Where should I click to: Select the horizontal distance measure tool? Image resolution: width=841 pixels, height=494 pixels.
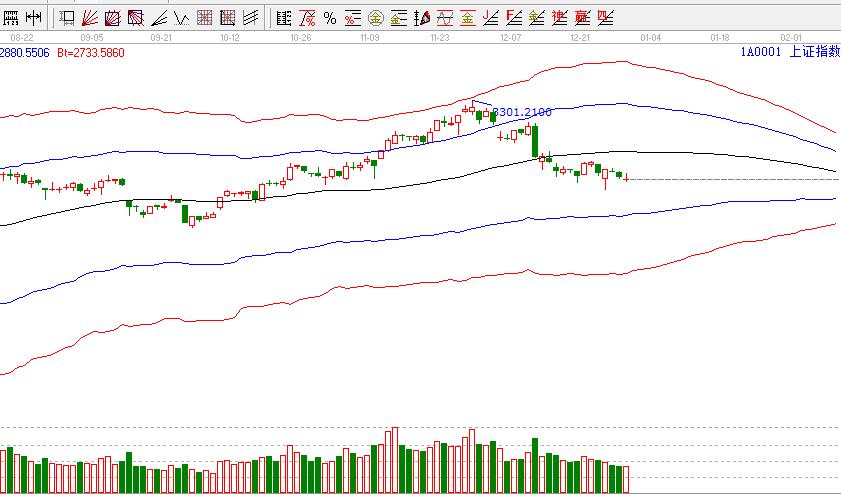click(x=33, y=17)
